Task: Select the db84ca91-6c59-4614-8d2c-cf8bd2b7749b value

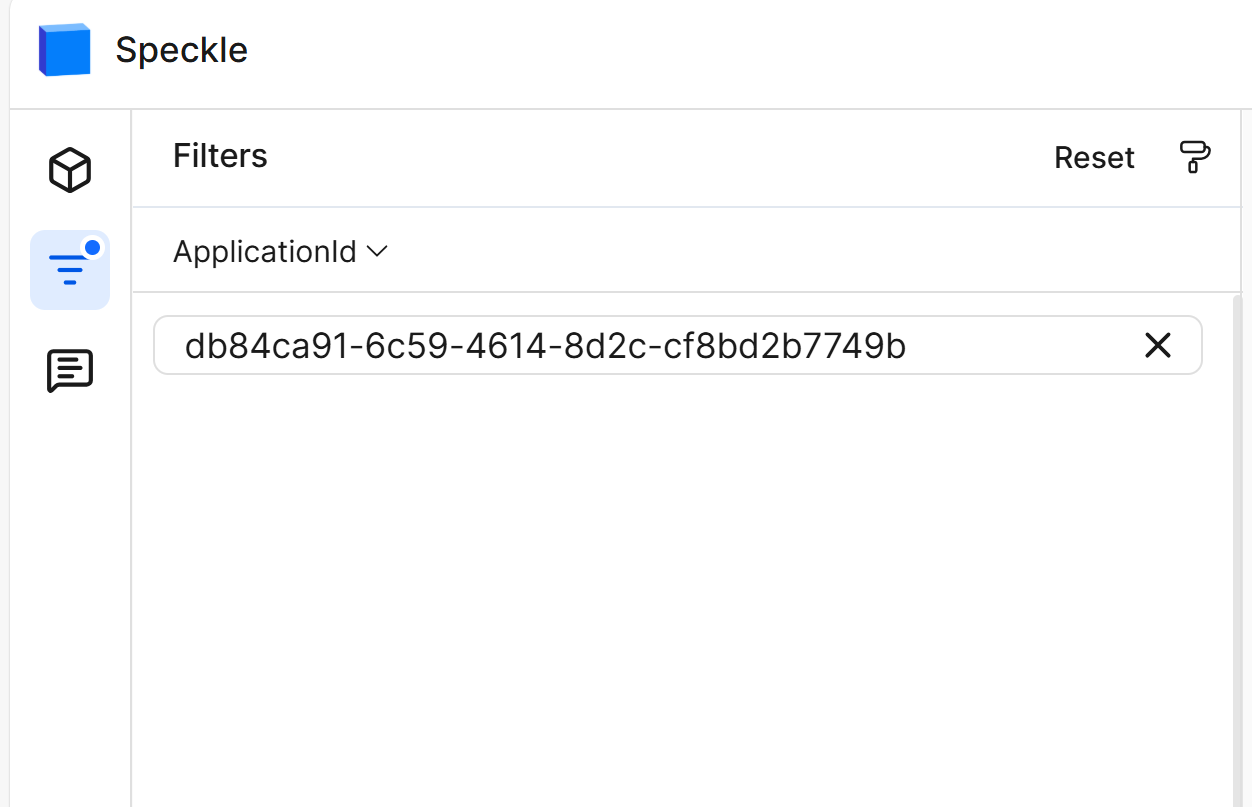Action: point(545,346)
